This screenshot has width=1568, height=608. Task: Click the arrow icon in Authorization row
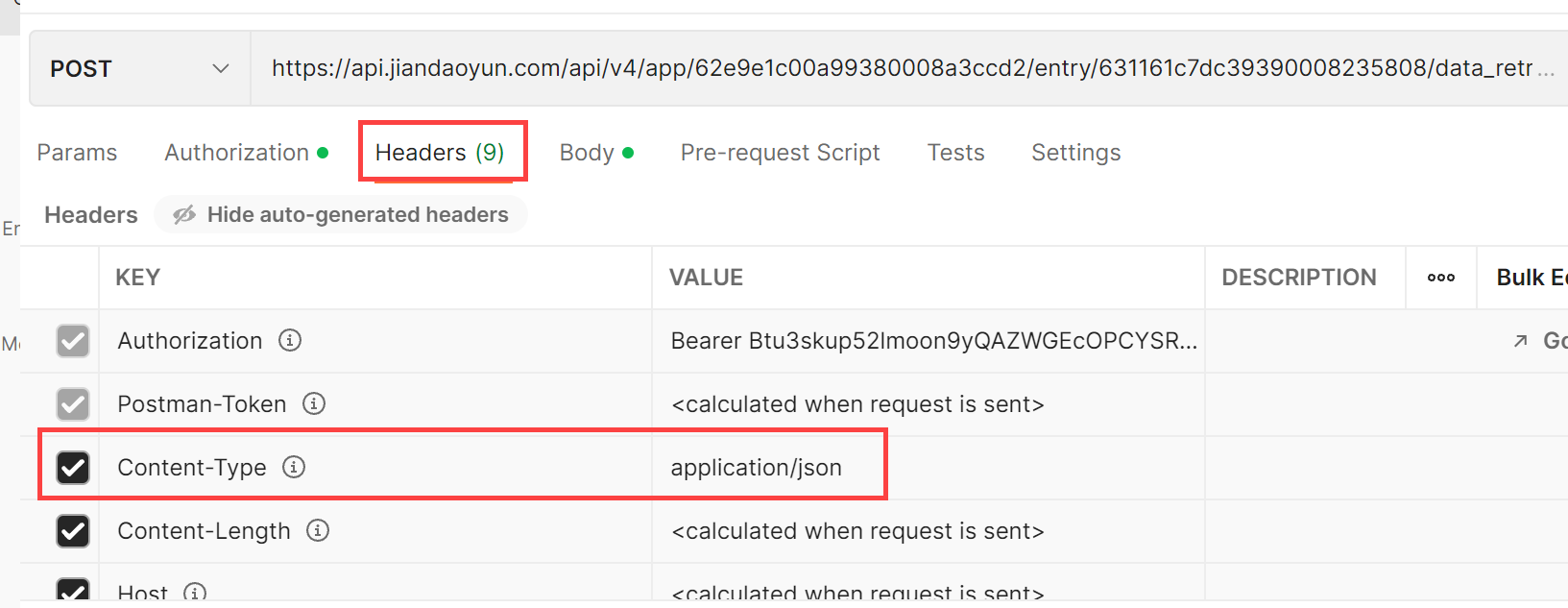click(x=1520, y=341)
